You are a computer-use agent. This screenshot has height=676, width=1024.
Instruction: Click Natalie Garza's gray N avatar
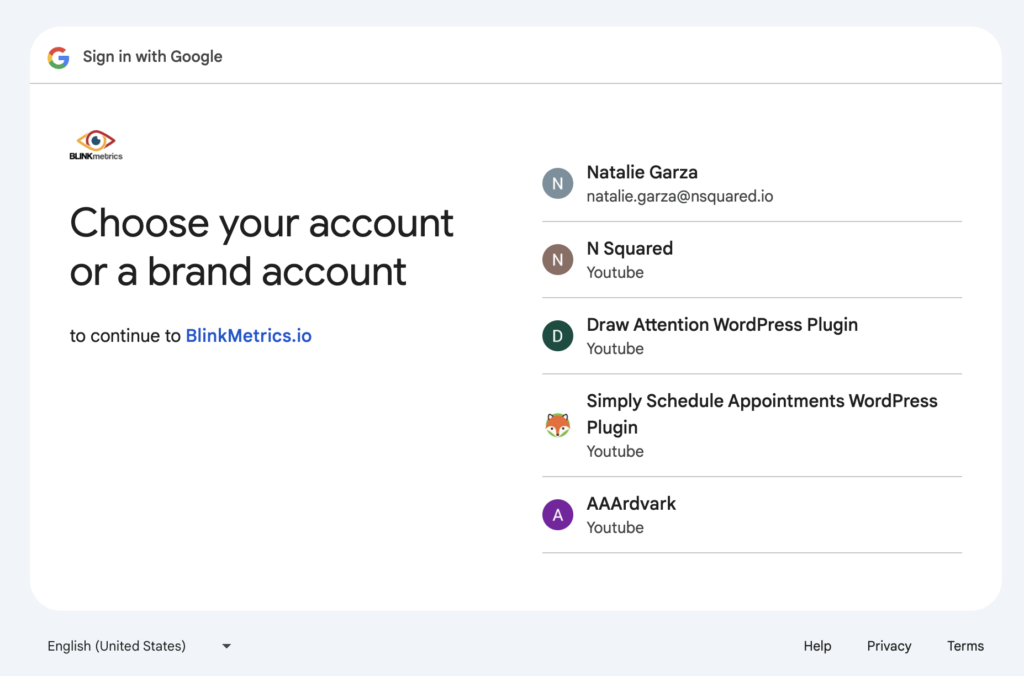click(557, 184)
